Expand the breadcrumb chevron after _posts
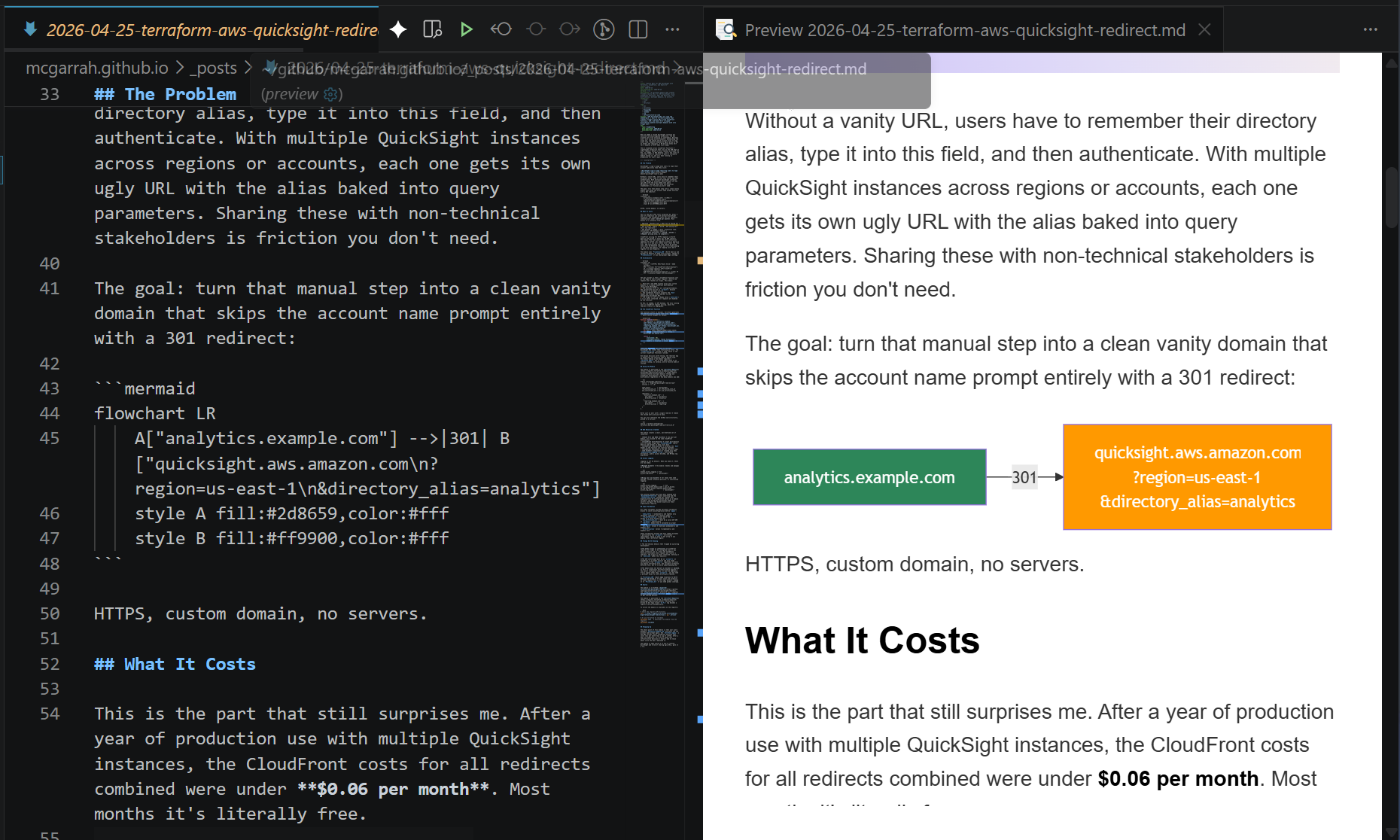Screen dimensions: 1400x840 click(x=247, y=68)
